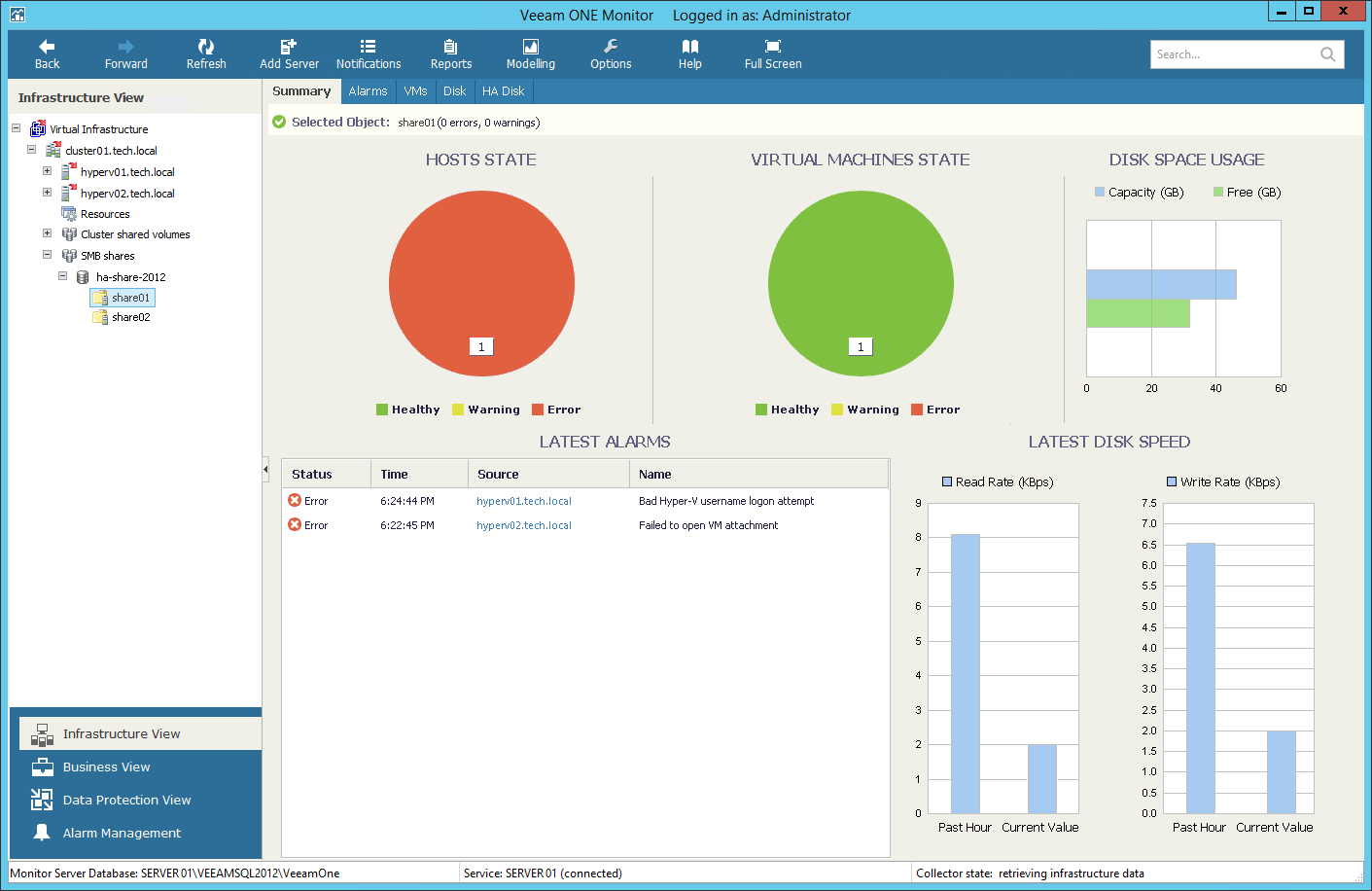Collapse the cluster01.tech.local node
The height and width of the screenshot is (891, 1372).
(x=31, y=150)
